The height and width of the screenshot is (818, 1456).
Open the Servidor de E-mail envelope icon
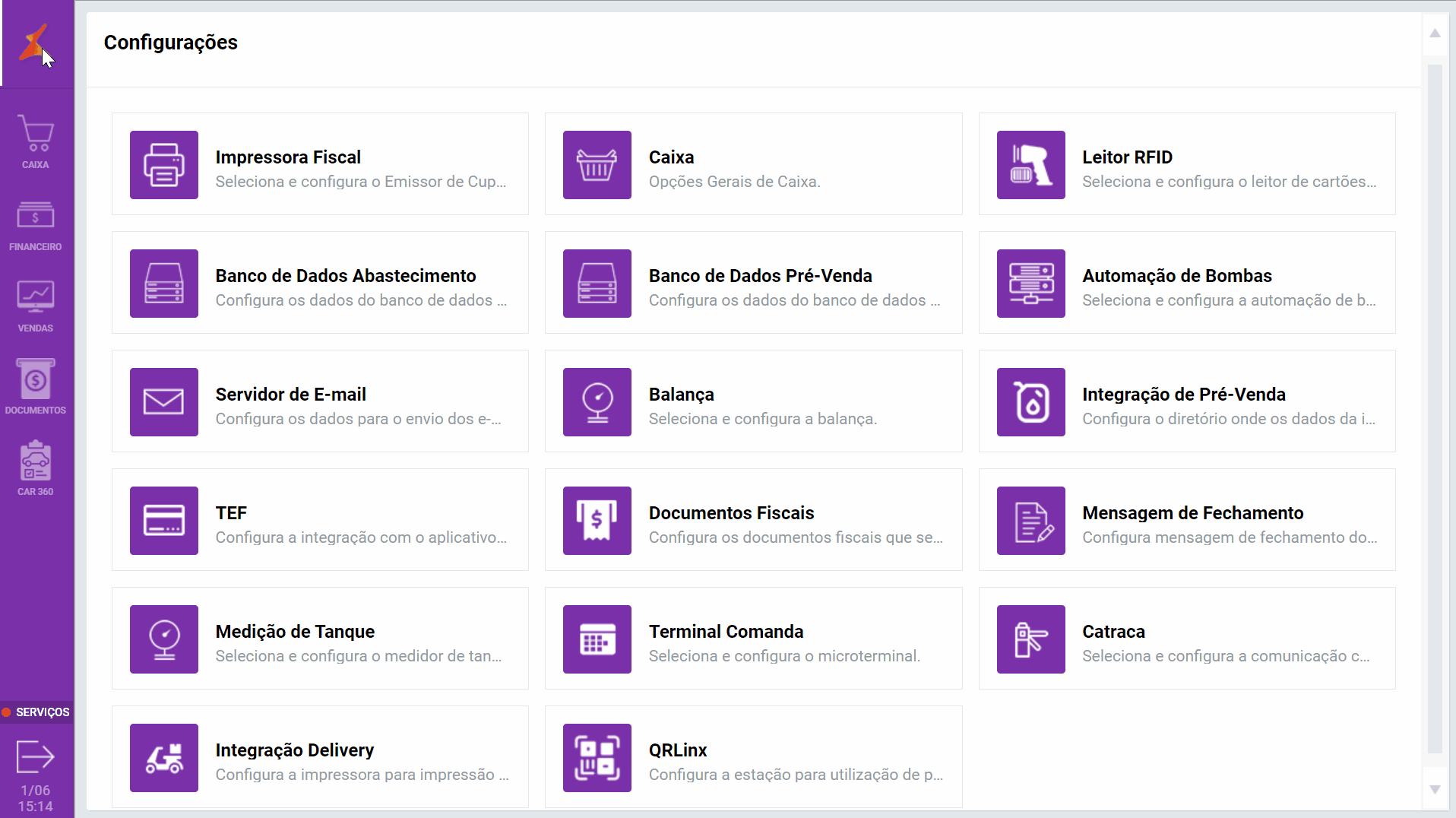[x=163, y=402]
